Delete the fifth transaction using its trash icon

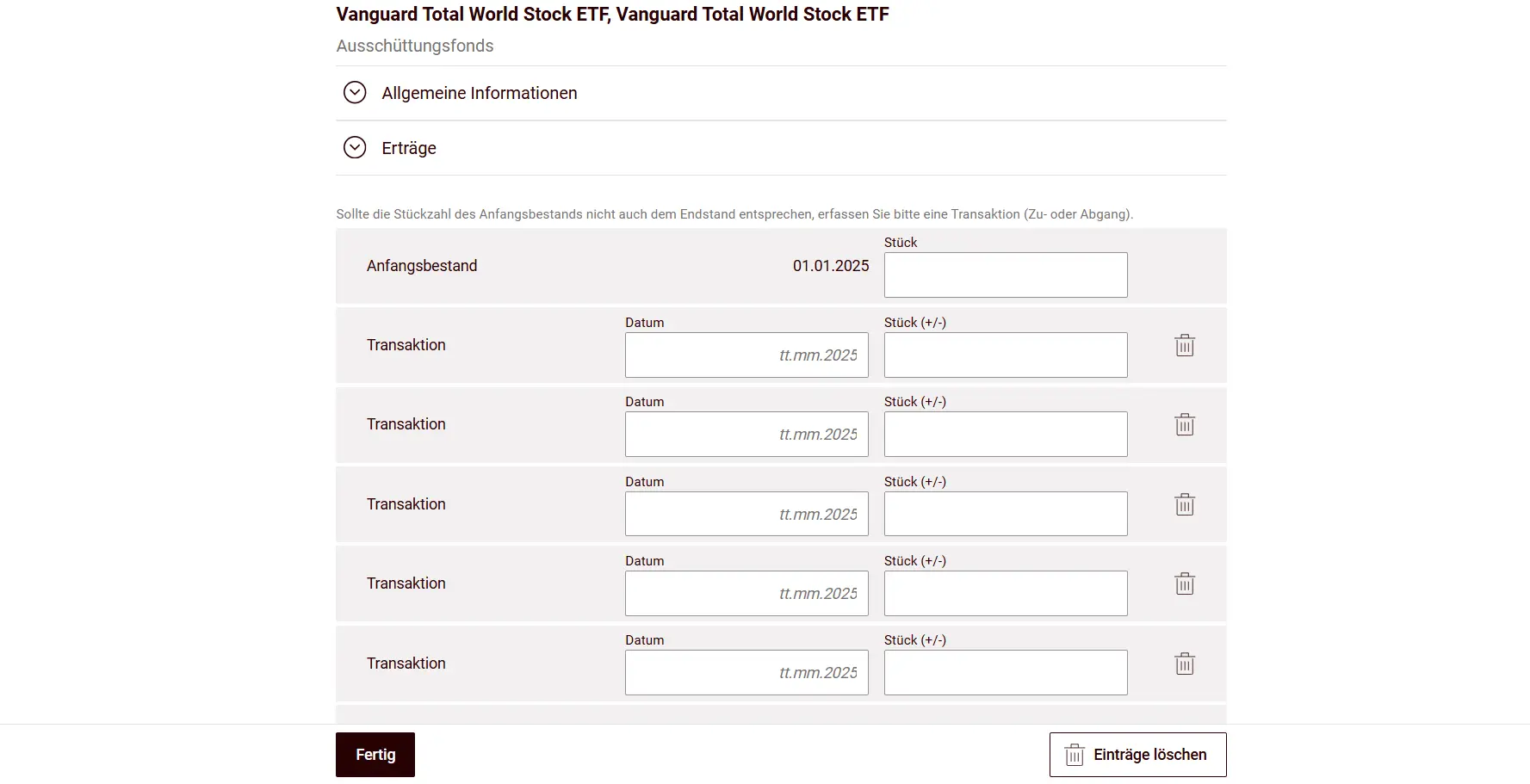1184,663
